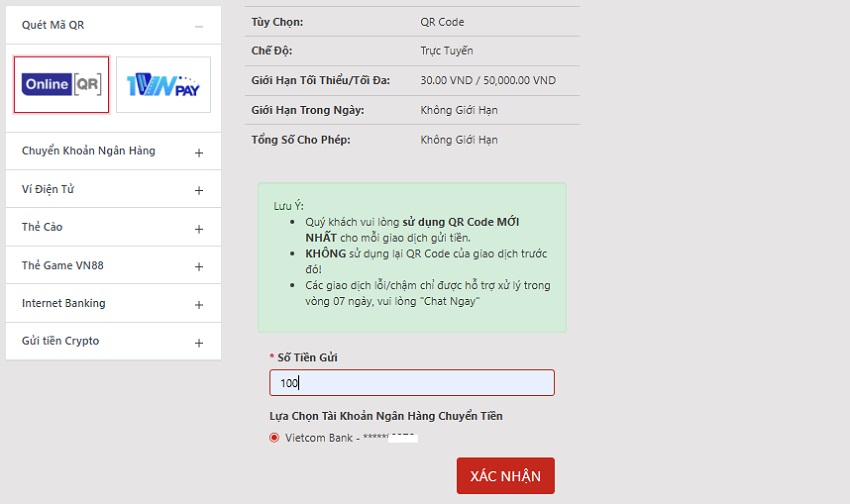
Task: Expand the Thẻ Game VN88 section
Action: click(x=199, y=267)
